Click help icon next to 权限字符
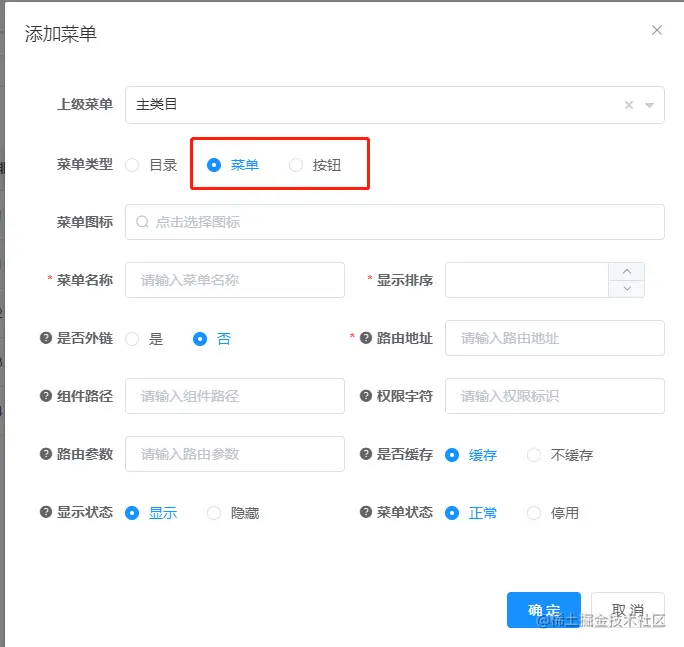 [x=366, y=396]
